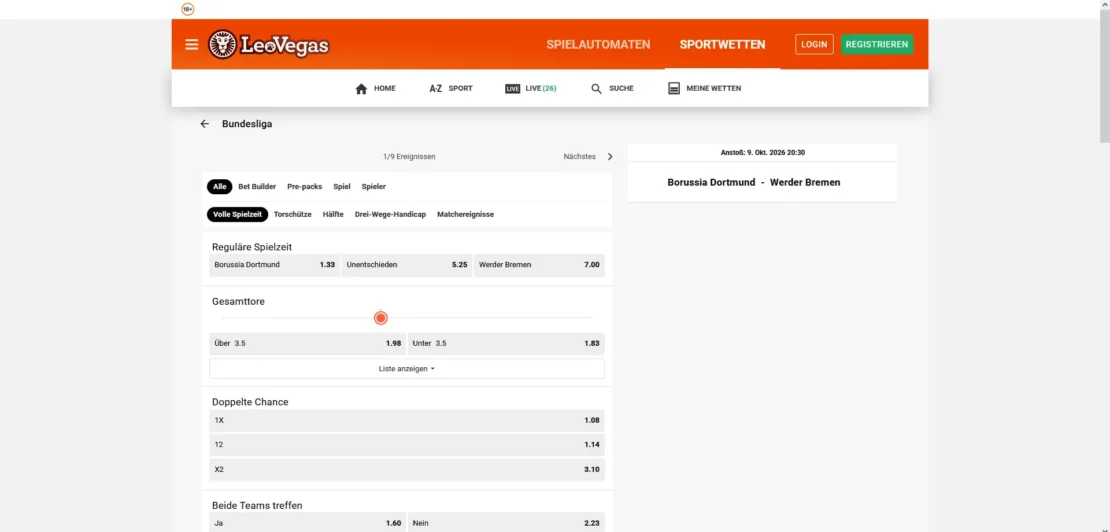The image size is (1110, 532).
Task: Select the Torschütze chip
Action: tap(292, 214)
